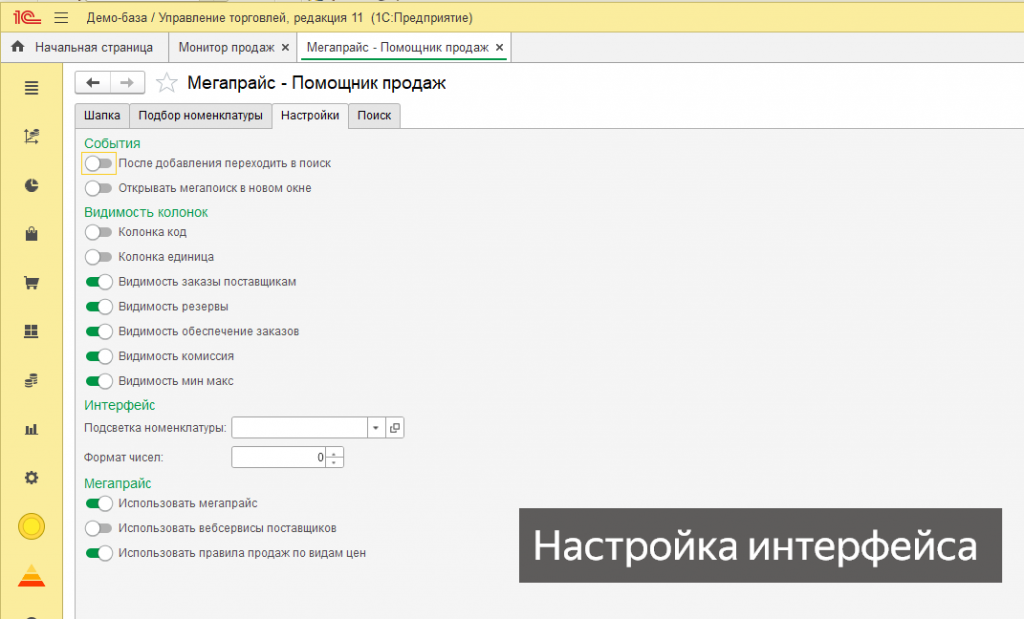Switch to the Поиск tab
Image resolution: width=1024 pixels, height=619 pixels.
coord(374,116)
